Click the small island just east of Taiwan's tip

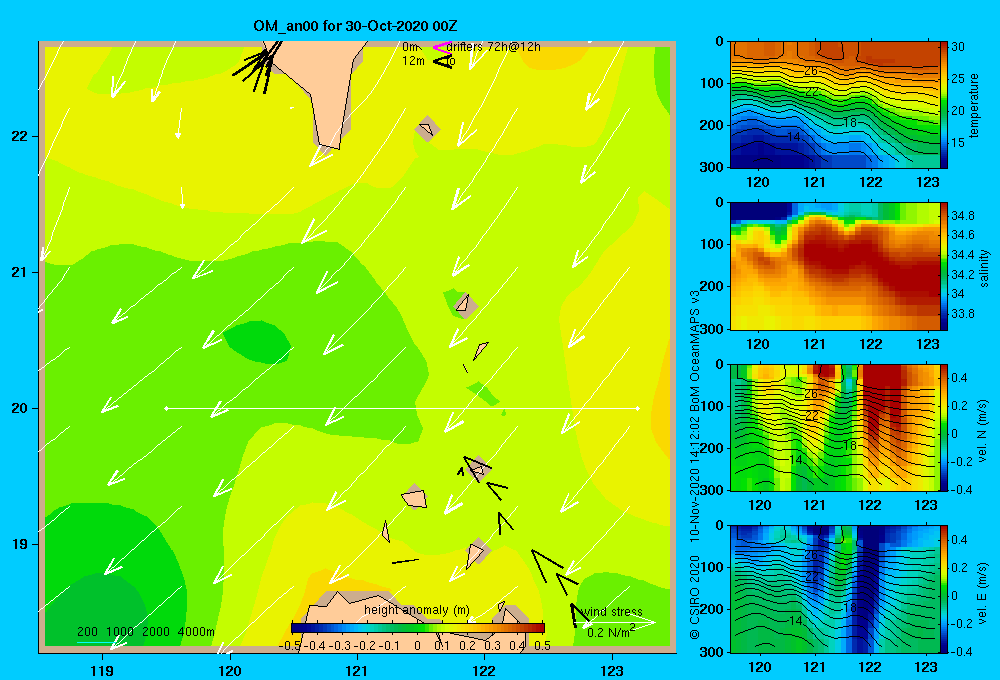(x=427, y=129)
